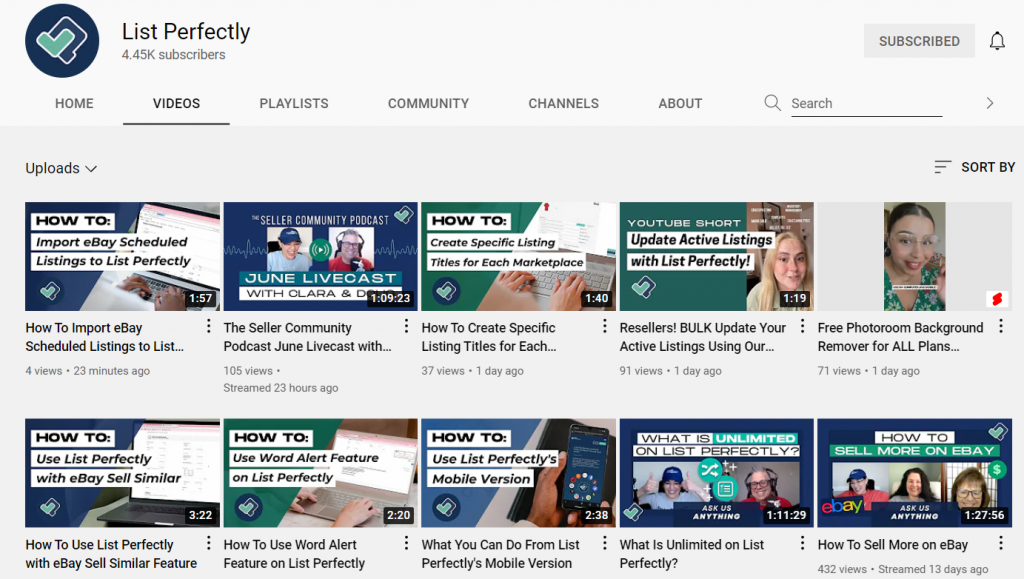The image size is (1024, 579).
Task: Open 'Free Photoroom Background Remover' title link
Action: [x=900, y=337]
